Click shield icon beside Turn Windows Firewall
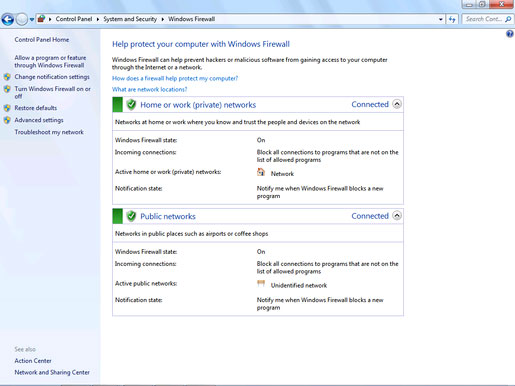The width and height of the screenshot is (515, 386). (x=7, y=89)
